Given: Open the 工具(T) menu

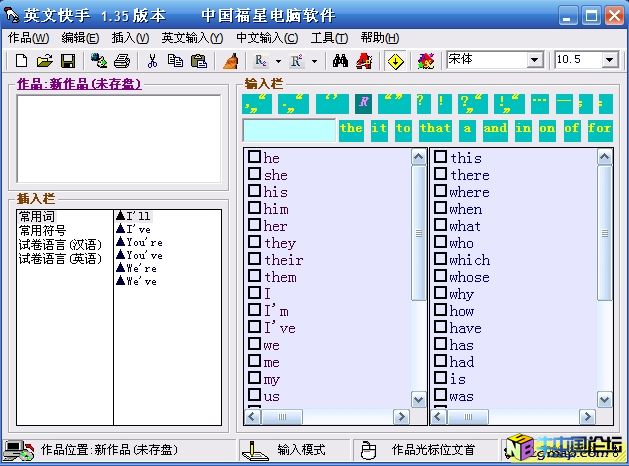Looking at the screenshot, I should (x=329, y=38).
